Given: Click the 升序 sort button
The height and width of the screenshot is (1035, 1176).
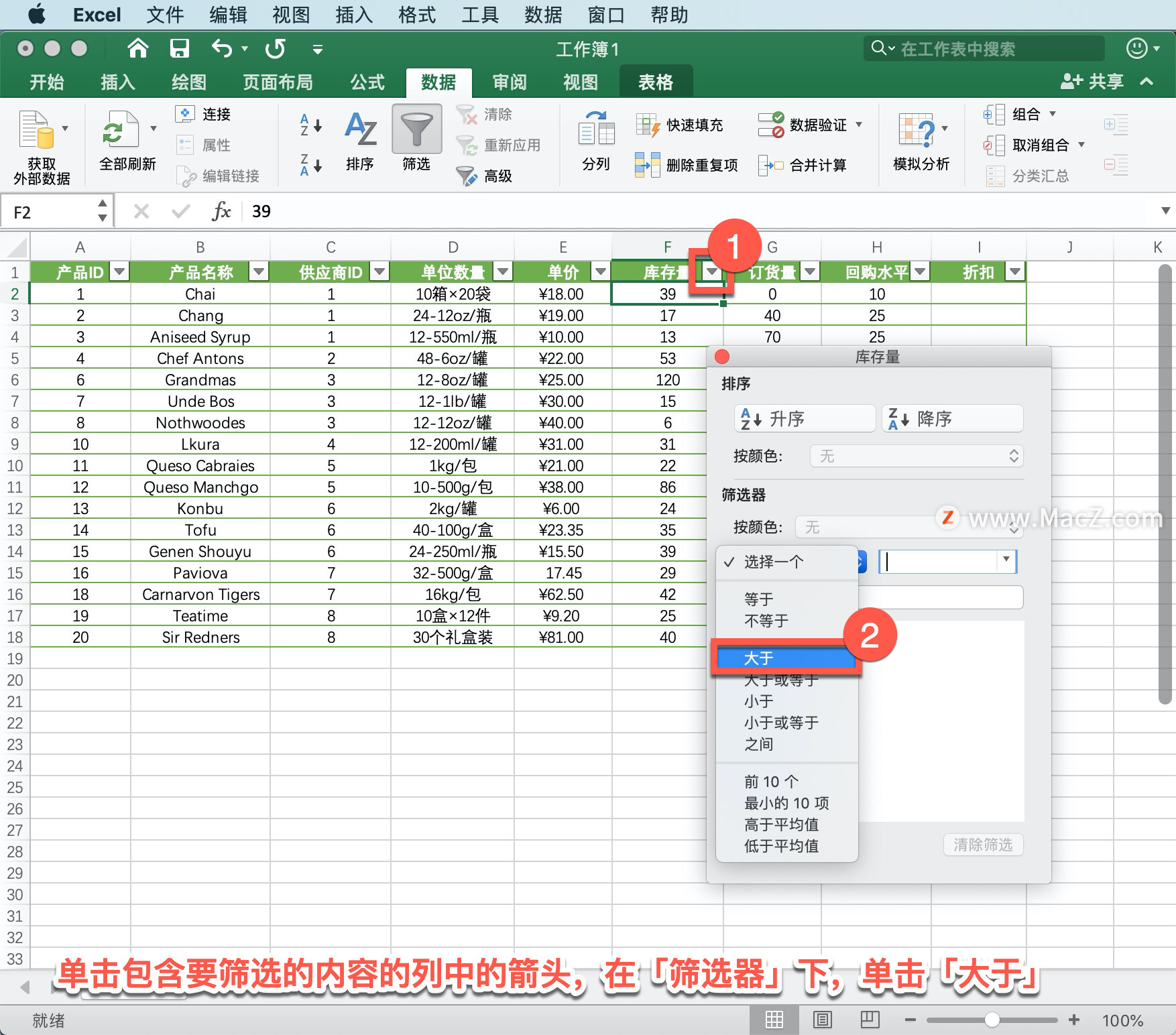Looking at the screenshot, I should pyautogui.click(x=805, y=419).
